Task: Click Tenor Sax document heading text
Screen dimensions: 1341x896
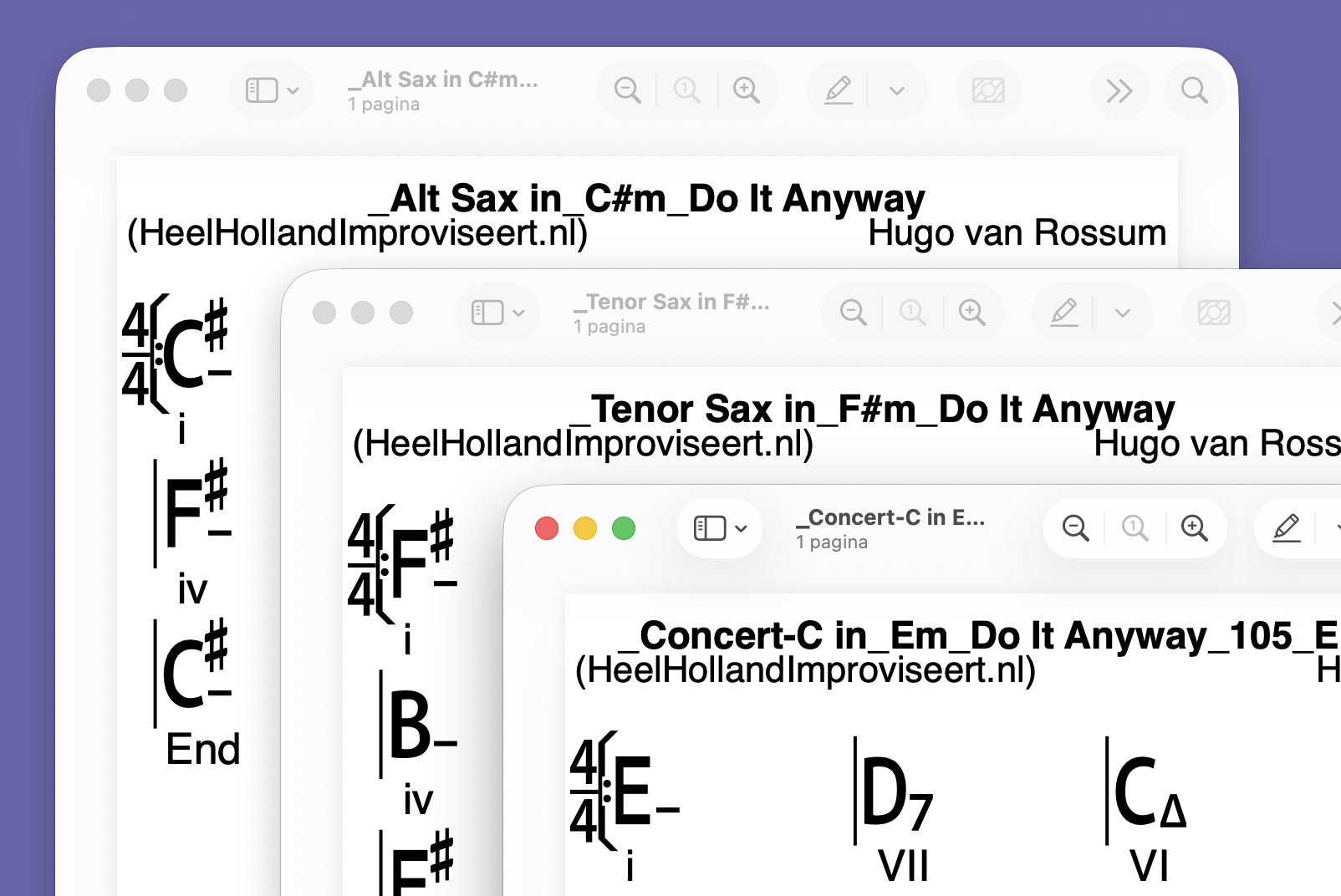Action: [872, 410]
